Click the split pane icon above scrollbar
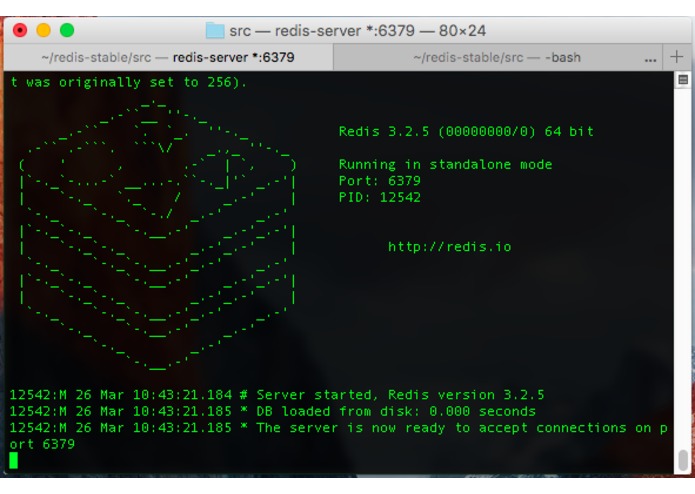695x494 pixels. [x=683, y=80]
